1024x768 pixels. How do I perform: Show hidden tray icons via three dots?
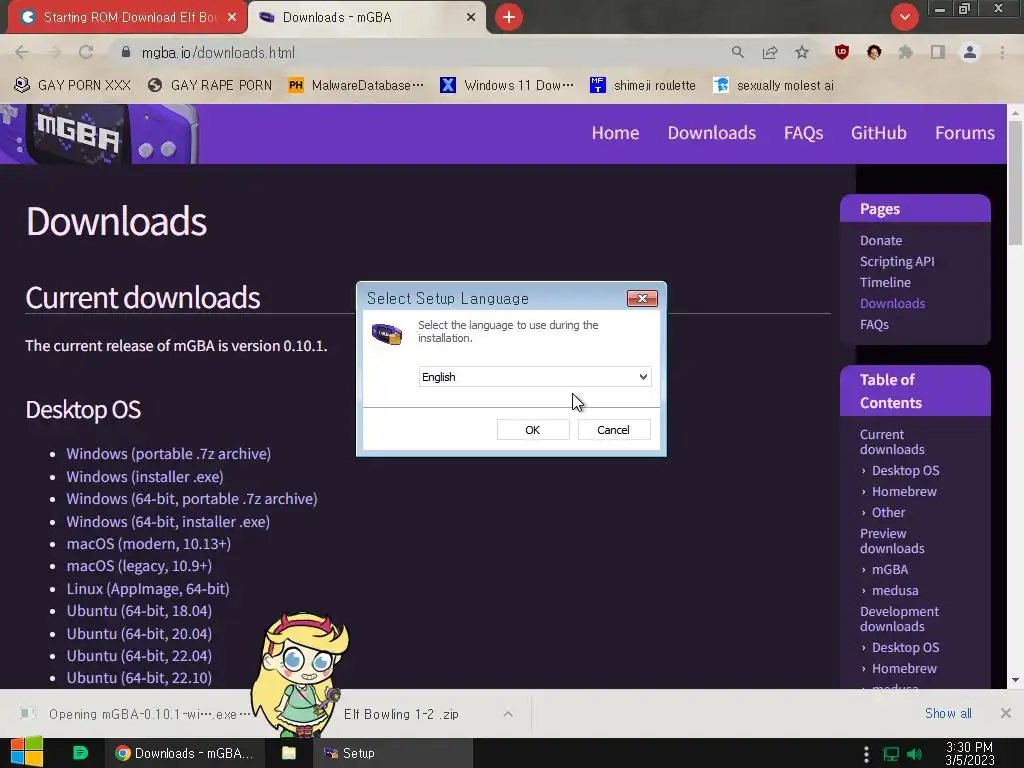[x=866, y=754]
